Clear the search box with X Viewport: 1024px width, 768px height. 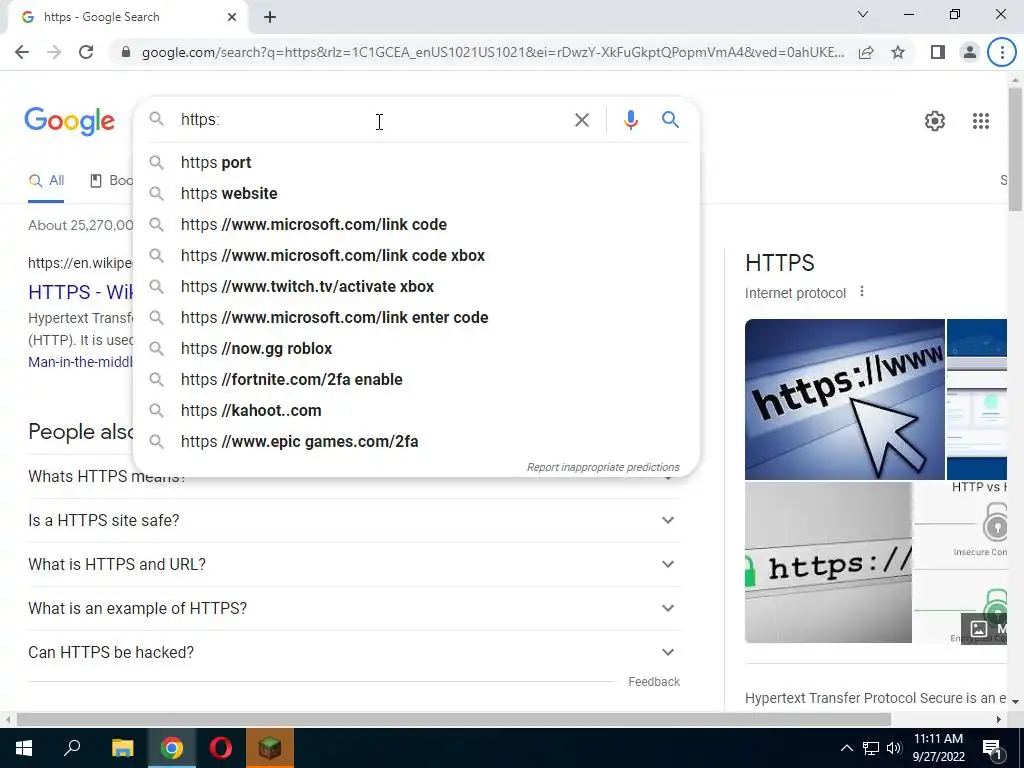point(581,120)
